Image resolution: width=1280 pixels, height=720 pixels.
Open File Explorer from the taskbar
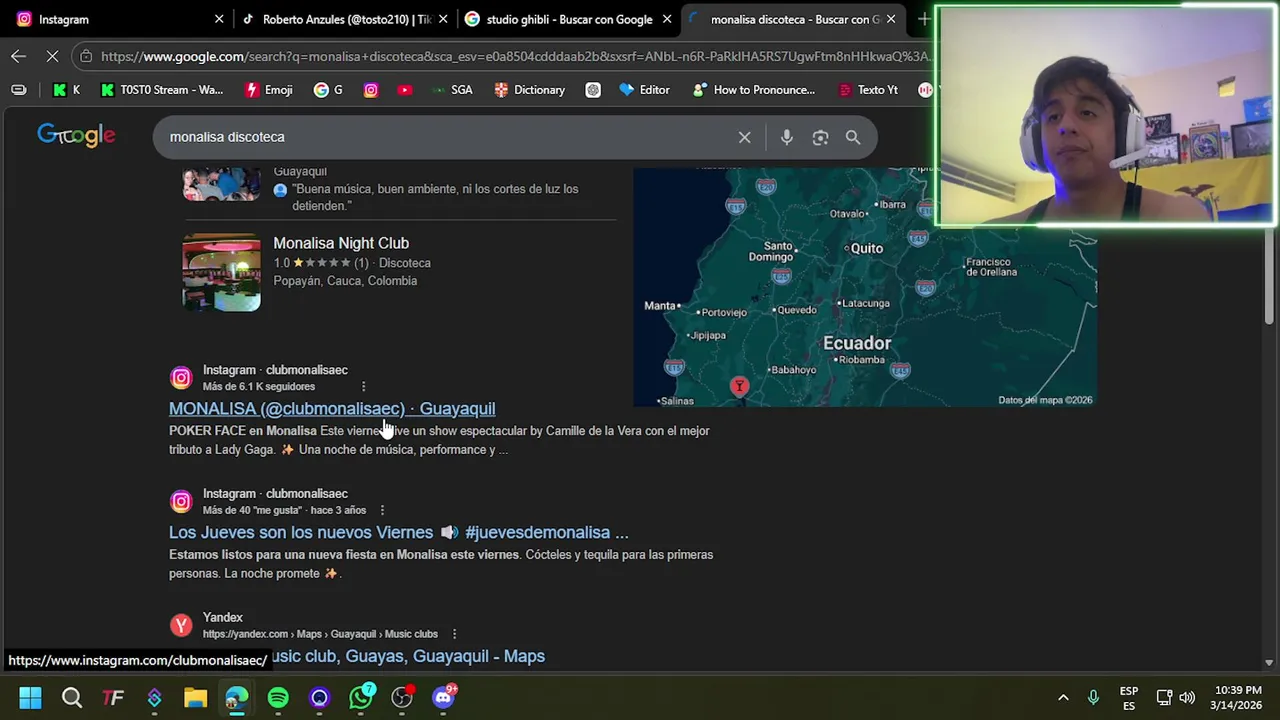coord(195,697)
